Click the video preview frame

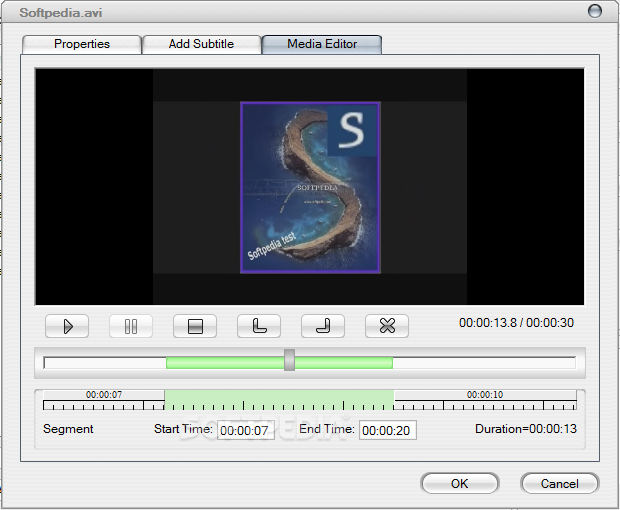(x=310, y=187)
